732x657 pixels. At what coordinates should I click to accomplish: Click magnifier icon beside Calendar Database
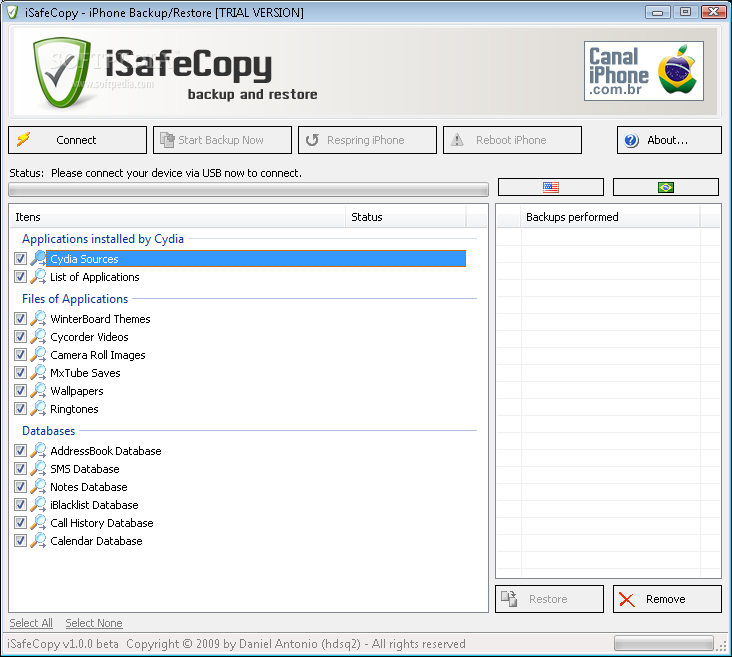point(38,541)
